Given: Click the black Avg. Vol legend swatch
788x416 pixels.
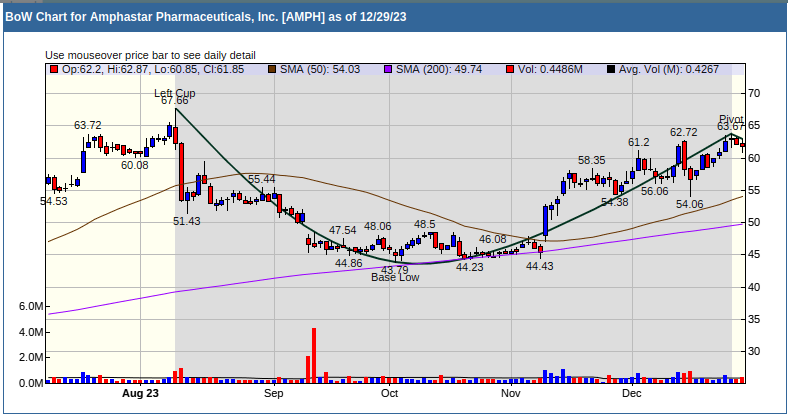Looking at the screenshot, I should click(x=611, y=69).
